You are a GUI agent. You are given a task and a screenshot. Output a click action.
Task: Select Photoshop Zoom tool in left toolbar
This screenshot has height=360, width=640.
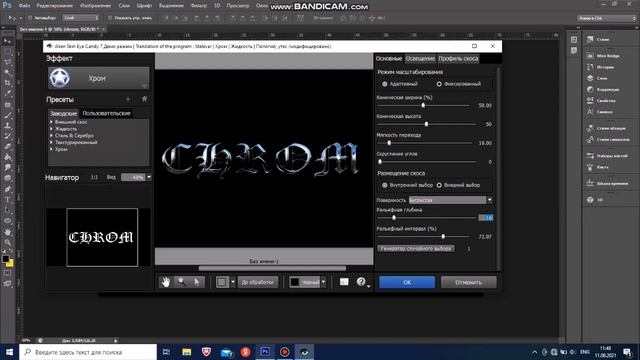(x=7, y=242)
